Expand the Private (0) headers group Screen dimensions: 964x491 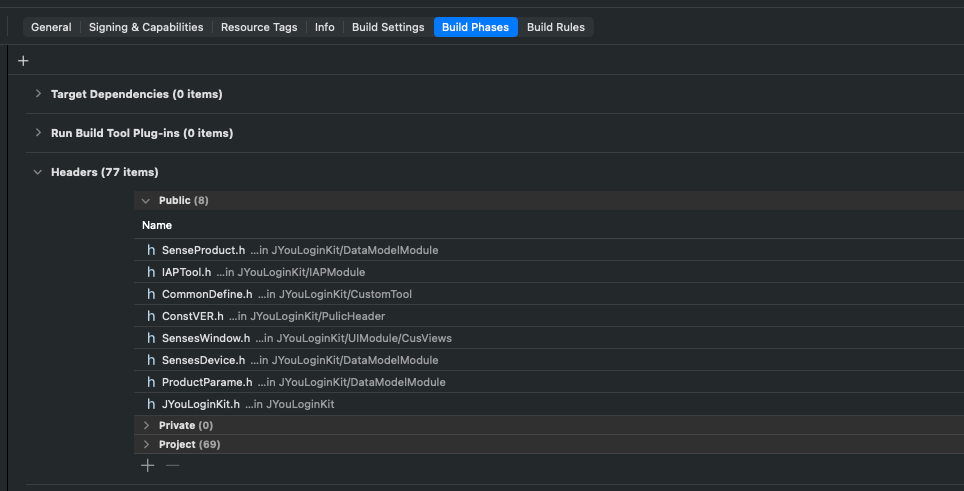[x=146, y=425]
